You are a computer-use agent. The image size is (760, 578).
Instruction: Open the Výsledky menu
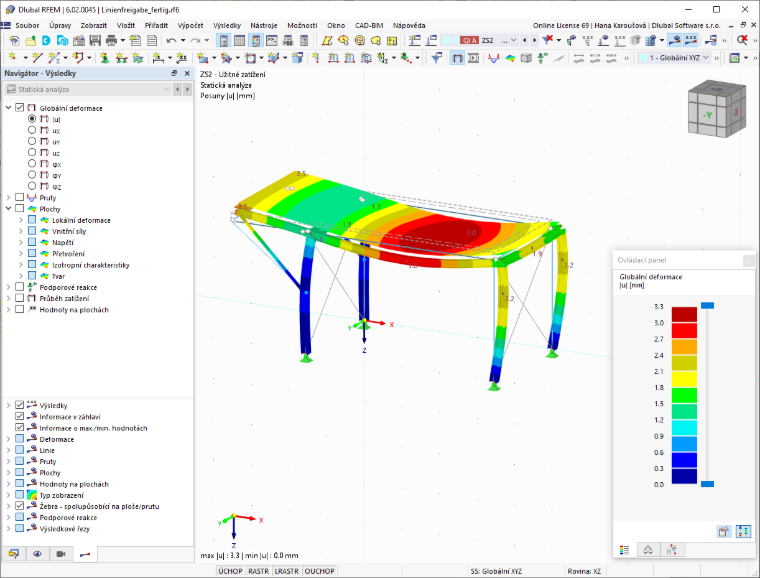point(227,25)
